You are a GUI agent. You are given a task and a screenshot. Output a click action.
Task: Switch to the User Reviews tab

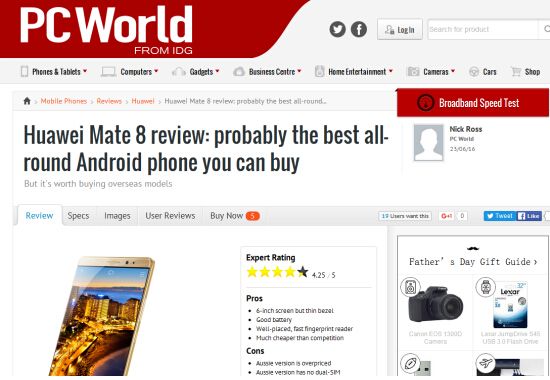pyautogui.click(x=170, y=216)
